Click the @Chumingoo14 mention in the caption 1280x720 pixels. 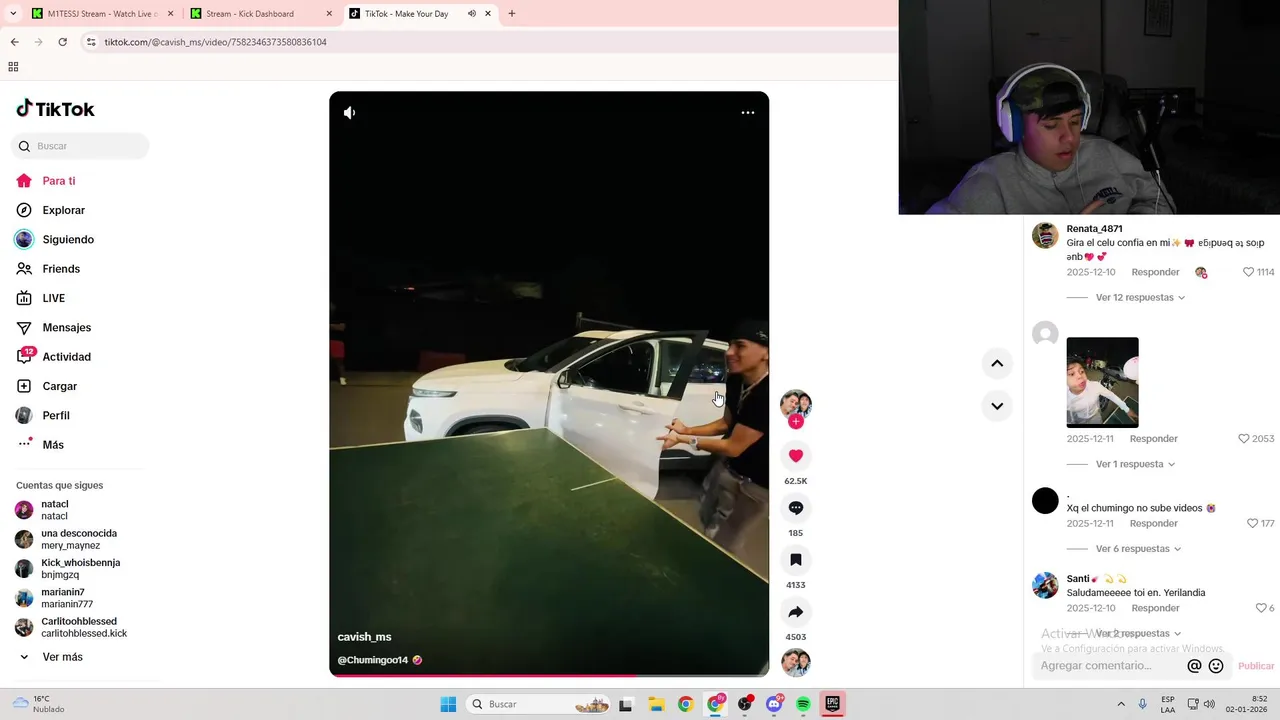(x=373, y=660)
